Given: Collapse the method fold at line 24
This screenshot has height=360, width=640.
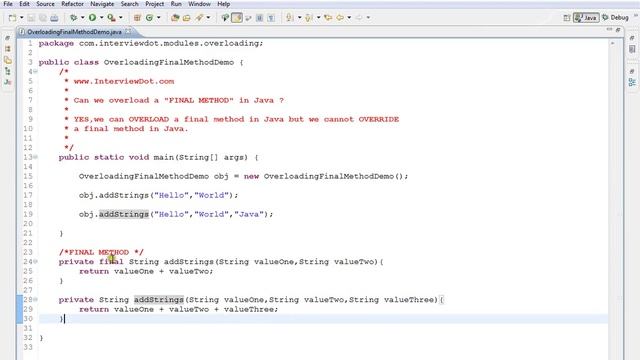Looking at the screenshot, I should point(36,262).
